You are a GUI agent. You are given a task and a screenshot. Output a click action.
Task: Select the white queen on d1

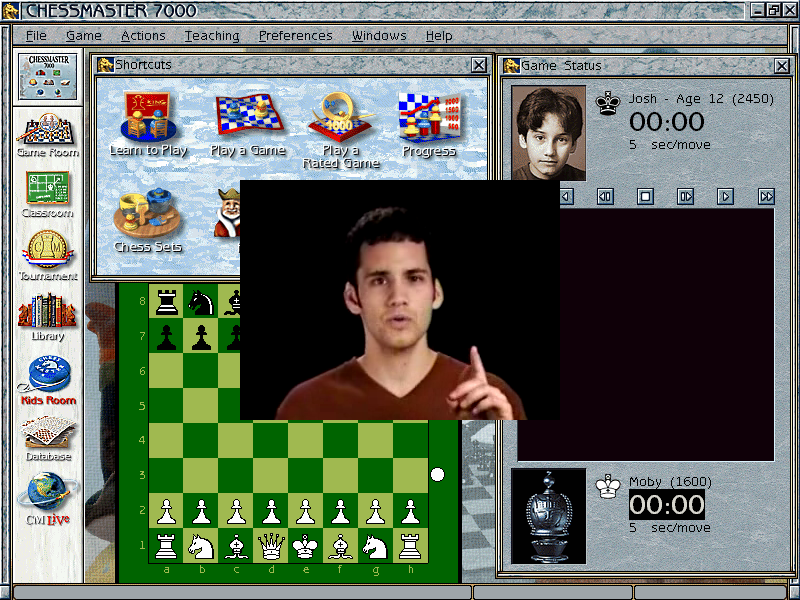point(271,545)
